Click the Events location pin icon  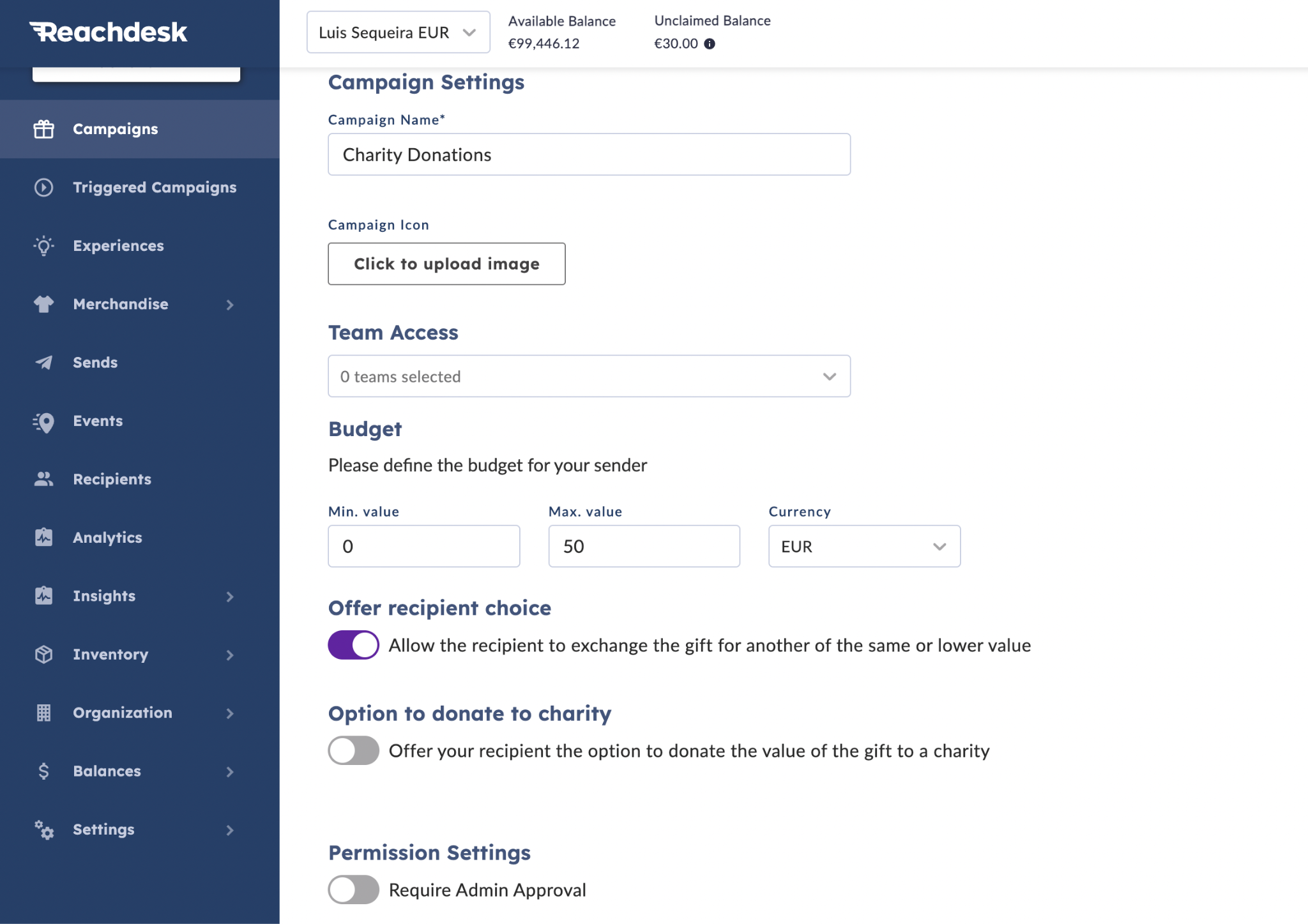(x=43, y=421)
